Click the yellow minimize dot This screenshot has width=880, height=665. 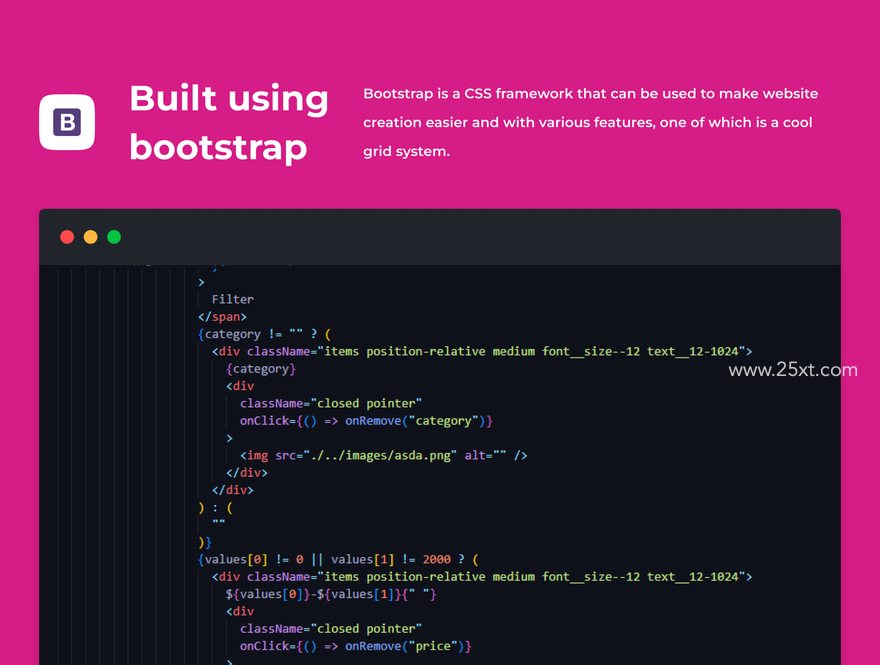coord(90,237)
